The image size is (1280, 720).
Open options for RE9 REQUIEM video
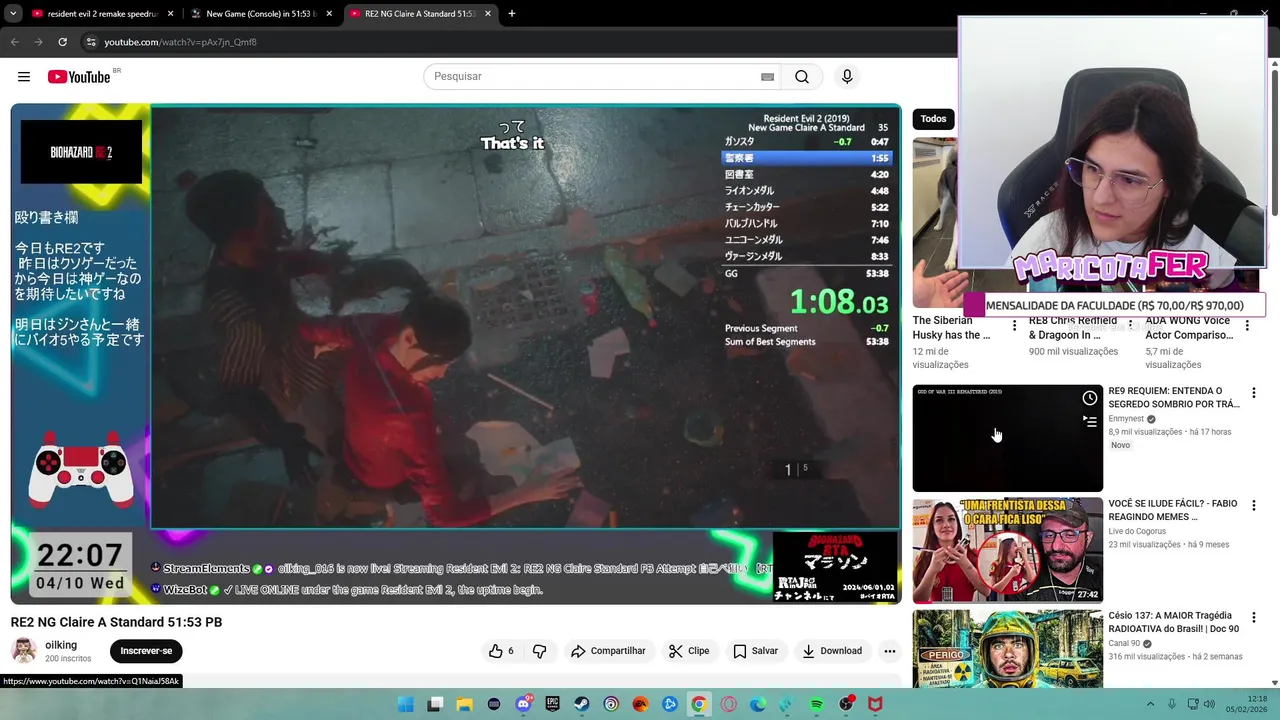tap(1254, 393)
